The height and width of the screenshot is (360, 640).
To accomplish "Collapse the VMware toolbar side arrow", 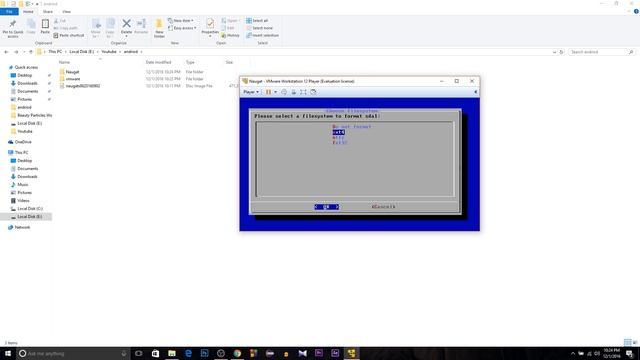I will [x=476, y=92].
